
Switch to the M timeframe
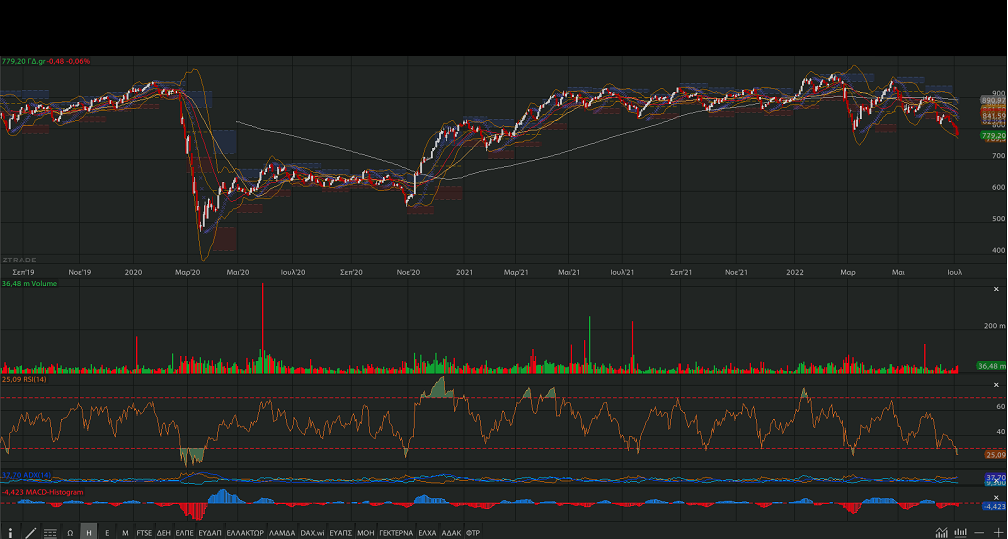125,532
